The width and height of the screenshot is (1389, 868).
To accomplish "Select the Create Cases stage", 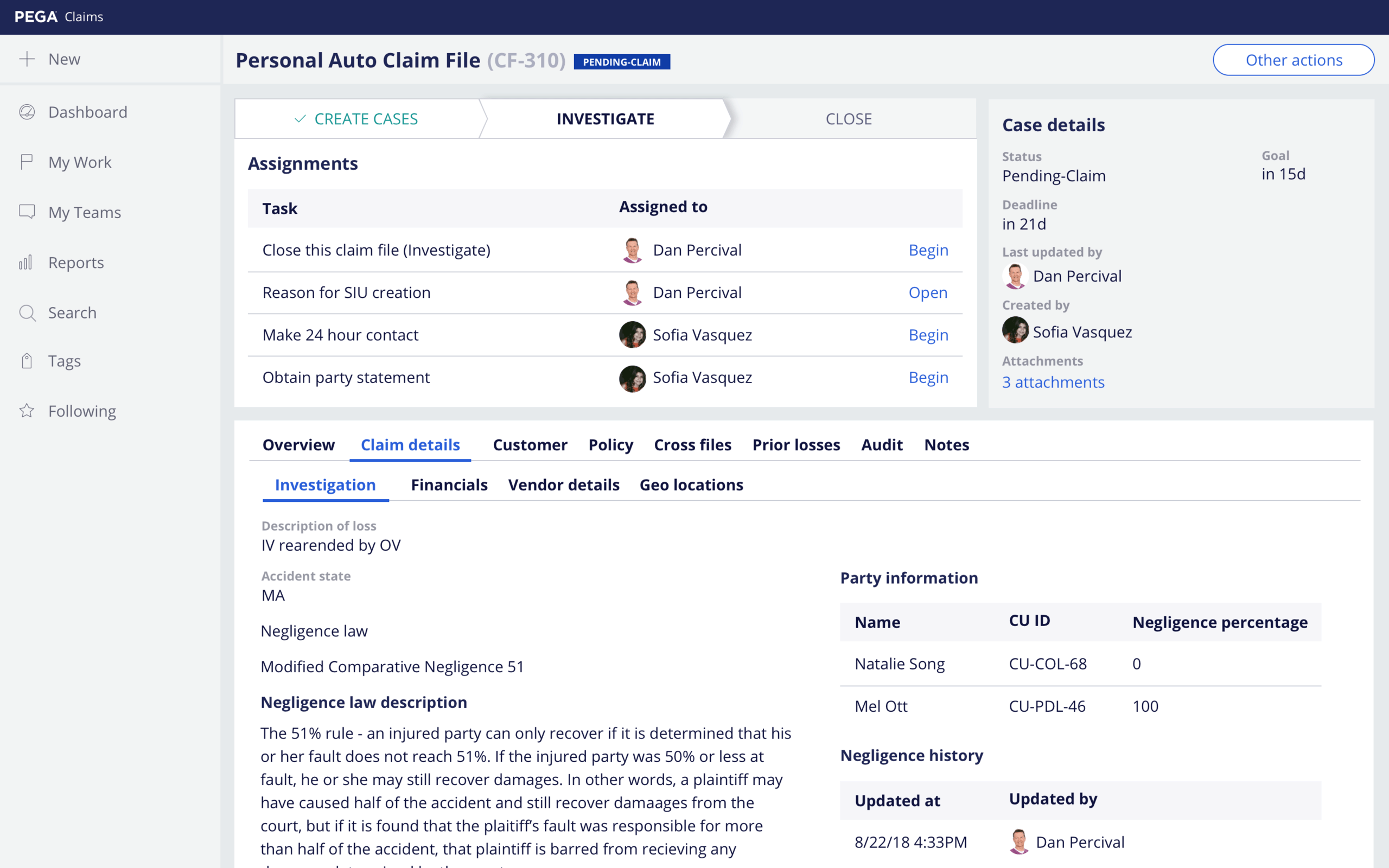I will click(357, 119).
